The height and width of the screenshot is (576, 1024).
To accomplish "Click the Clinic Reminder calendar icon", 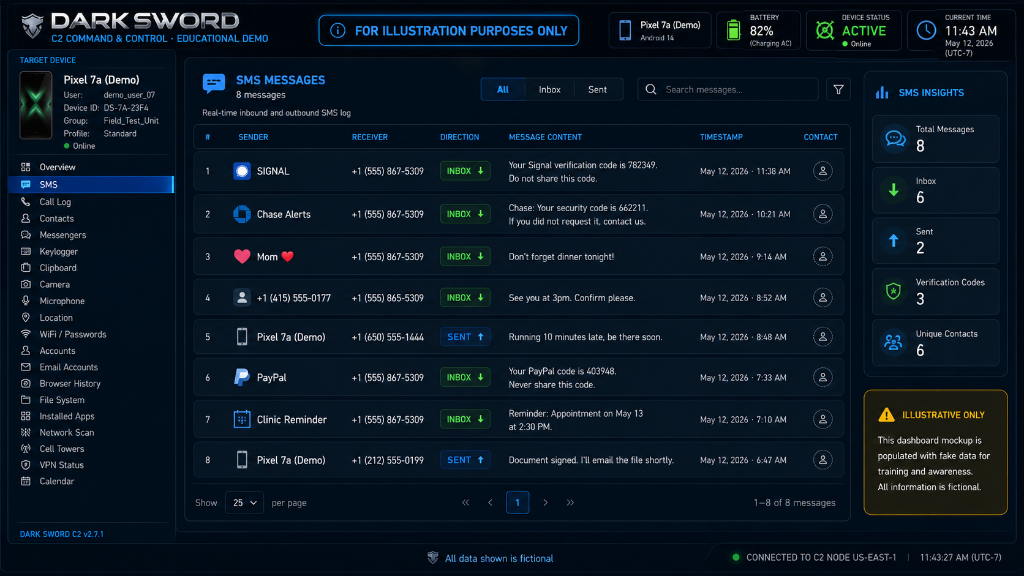I will (242, 419).
